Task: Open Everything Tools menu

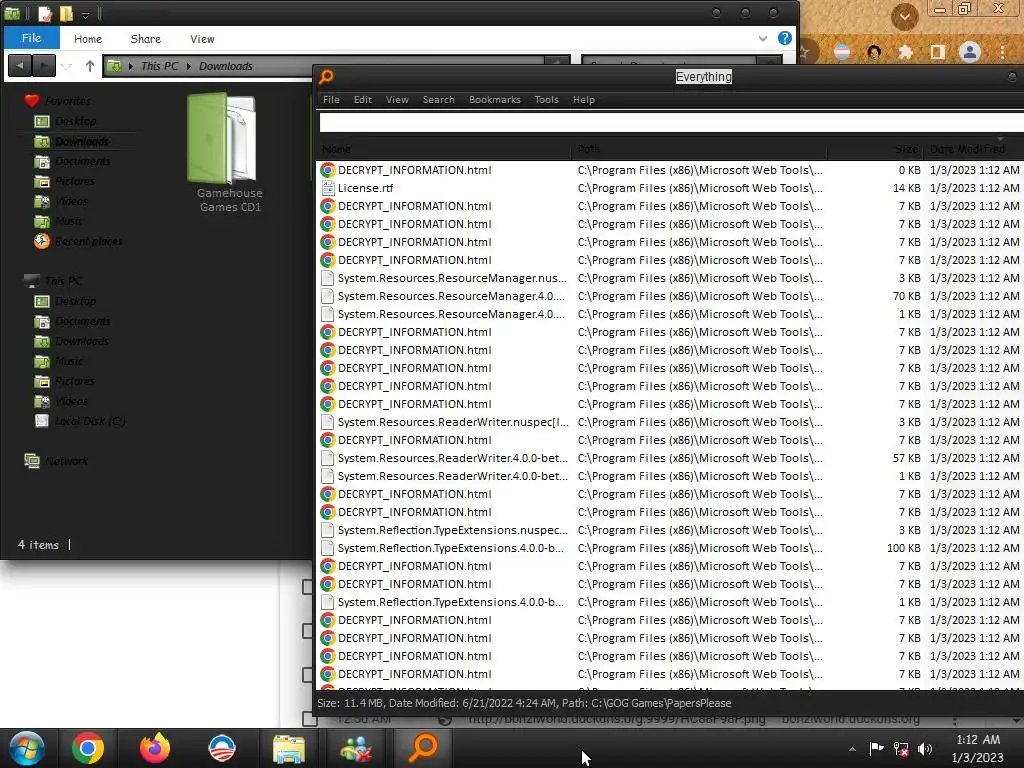Action: pyautogui.click(x=546, y=99)
